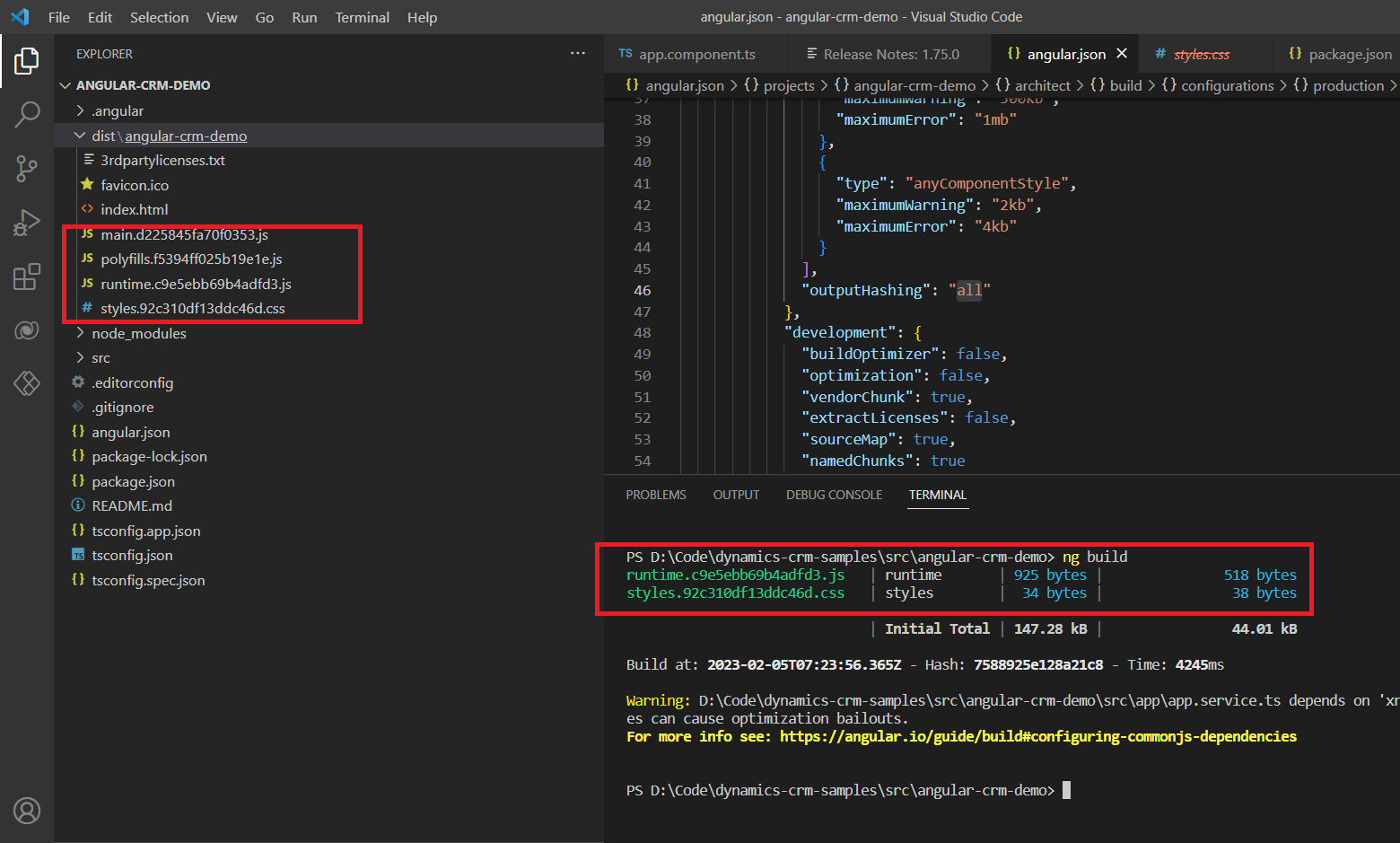
Task: Click the configurations breadcrumb segment
Action: coord(1228,85)
